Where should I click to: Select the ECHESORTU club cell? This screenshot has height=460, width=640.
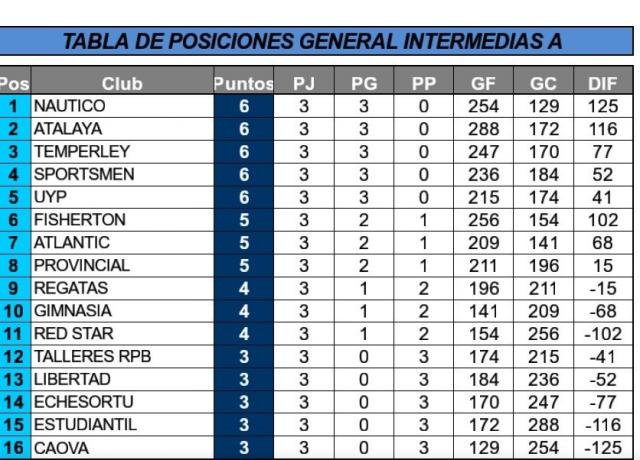122,402
